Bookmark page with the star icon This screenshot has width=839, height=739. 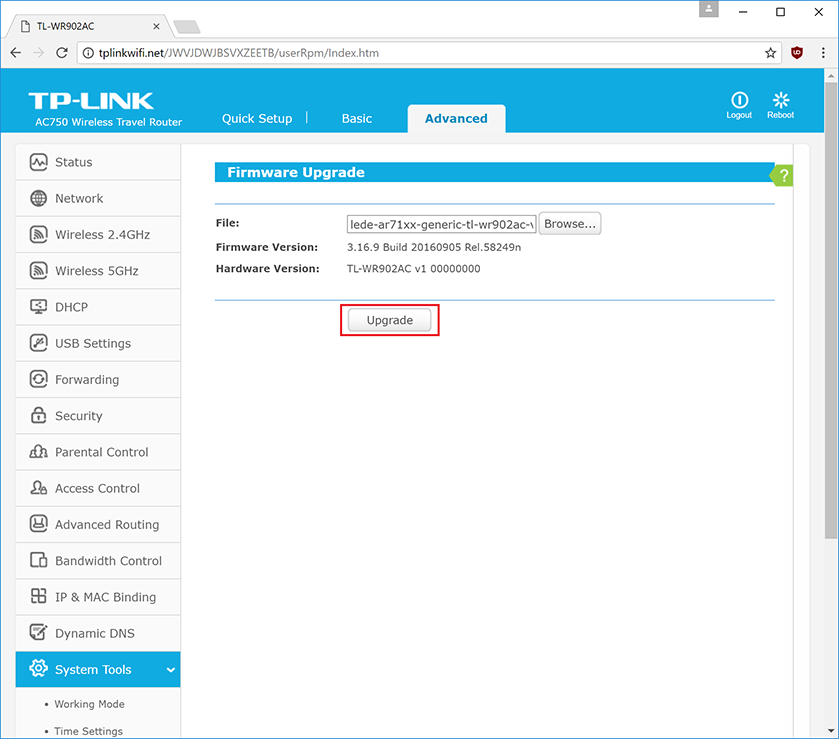coord(771,53)
